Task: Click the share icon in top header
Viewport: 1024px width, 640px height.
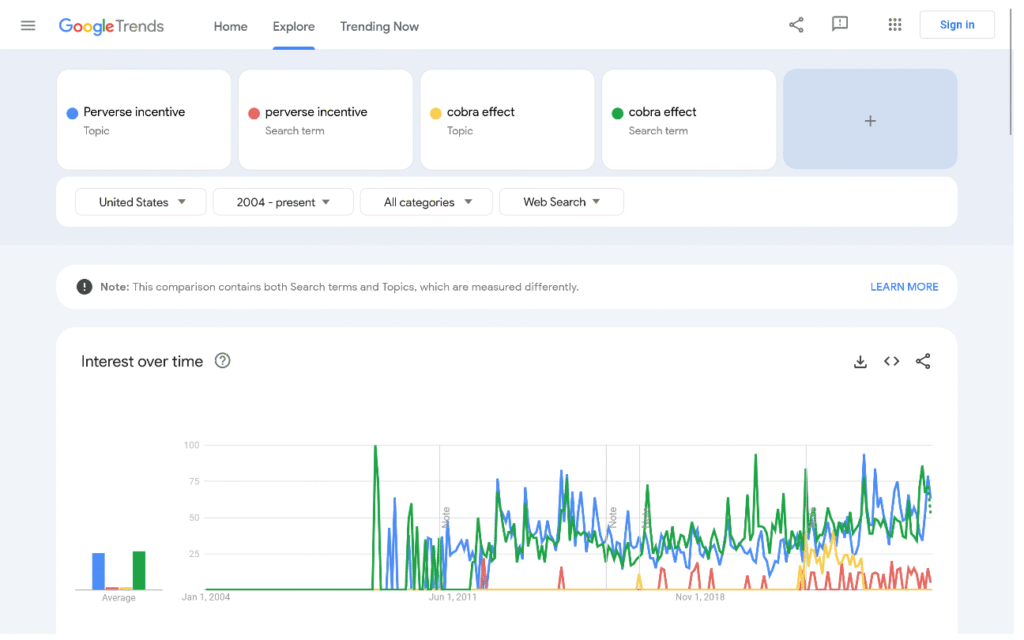Action: (796, 25)
